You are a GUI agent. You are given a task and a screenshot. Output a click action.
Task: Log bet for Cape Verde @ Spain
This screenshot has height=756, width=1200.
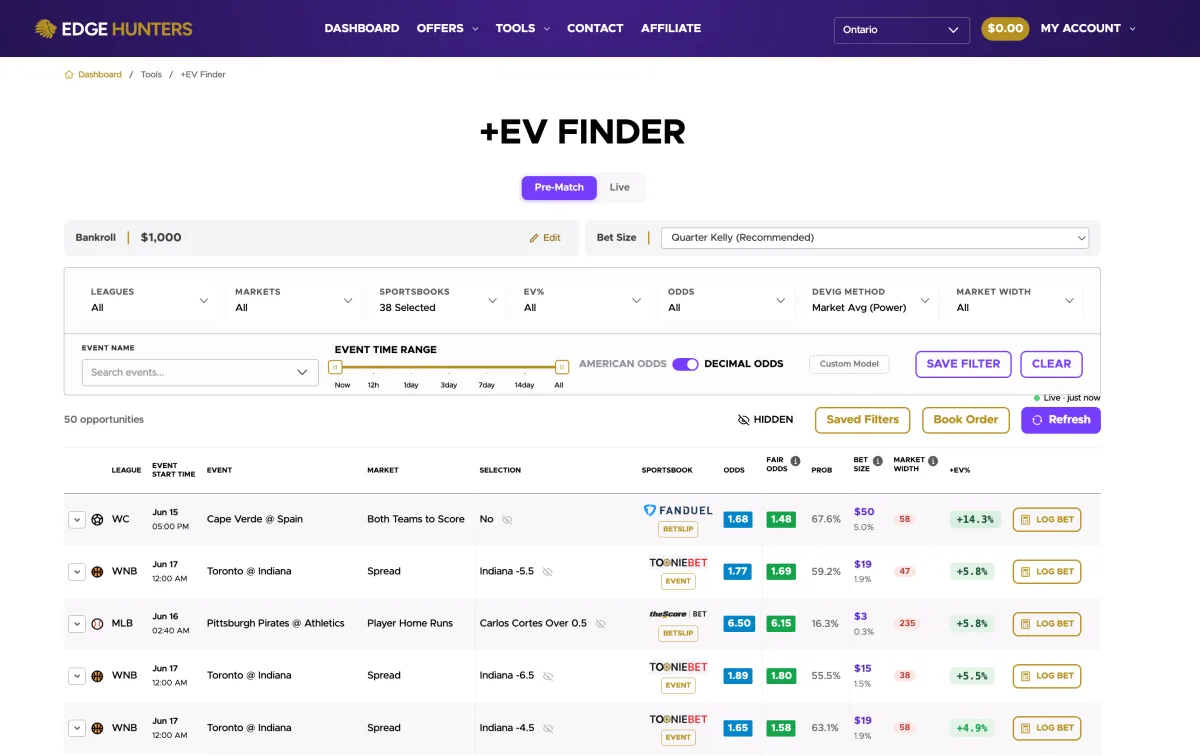point(1047,520)
